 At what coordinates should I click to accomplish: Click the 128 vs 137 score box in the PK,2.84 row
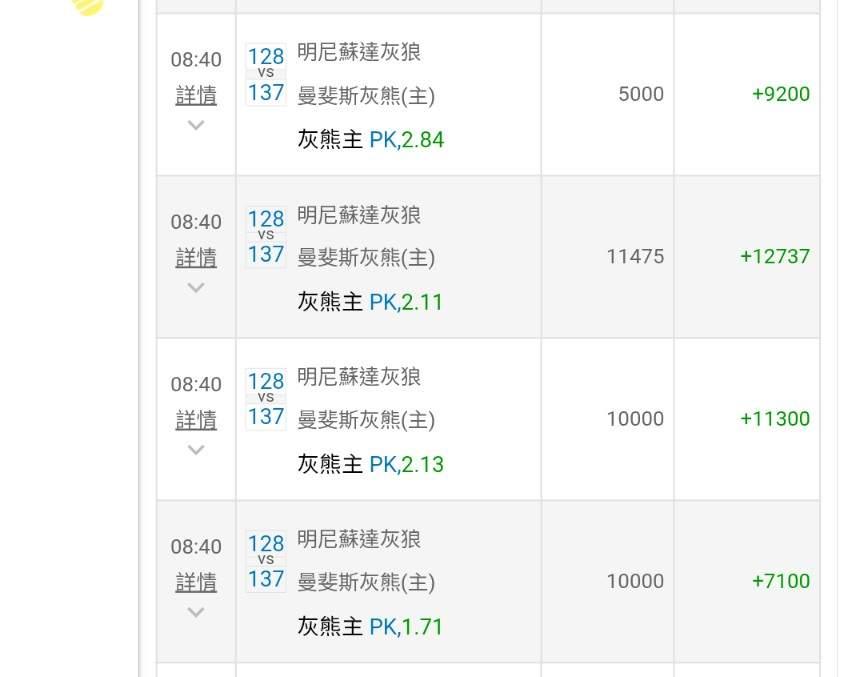pyautogui.click(x=266, y=75)
